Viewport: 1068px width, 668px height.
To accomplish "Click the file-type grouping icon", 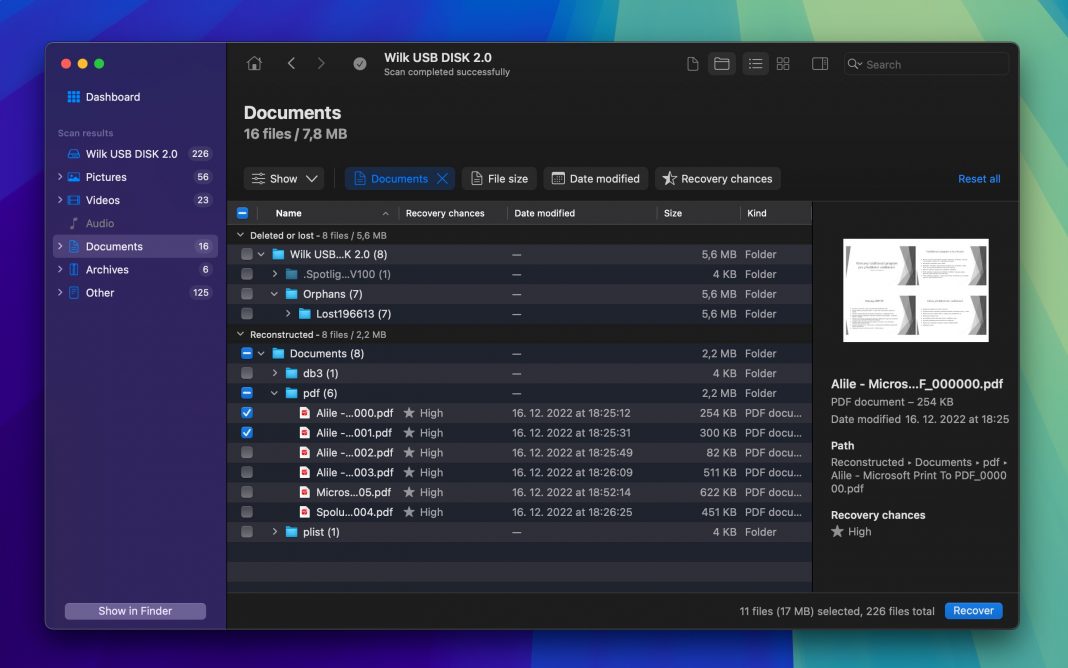I will pos(692,63).
